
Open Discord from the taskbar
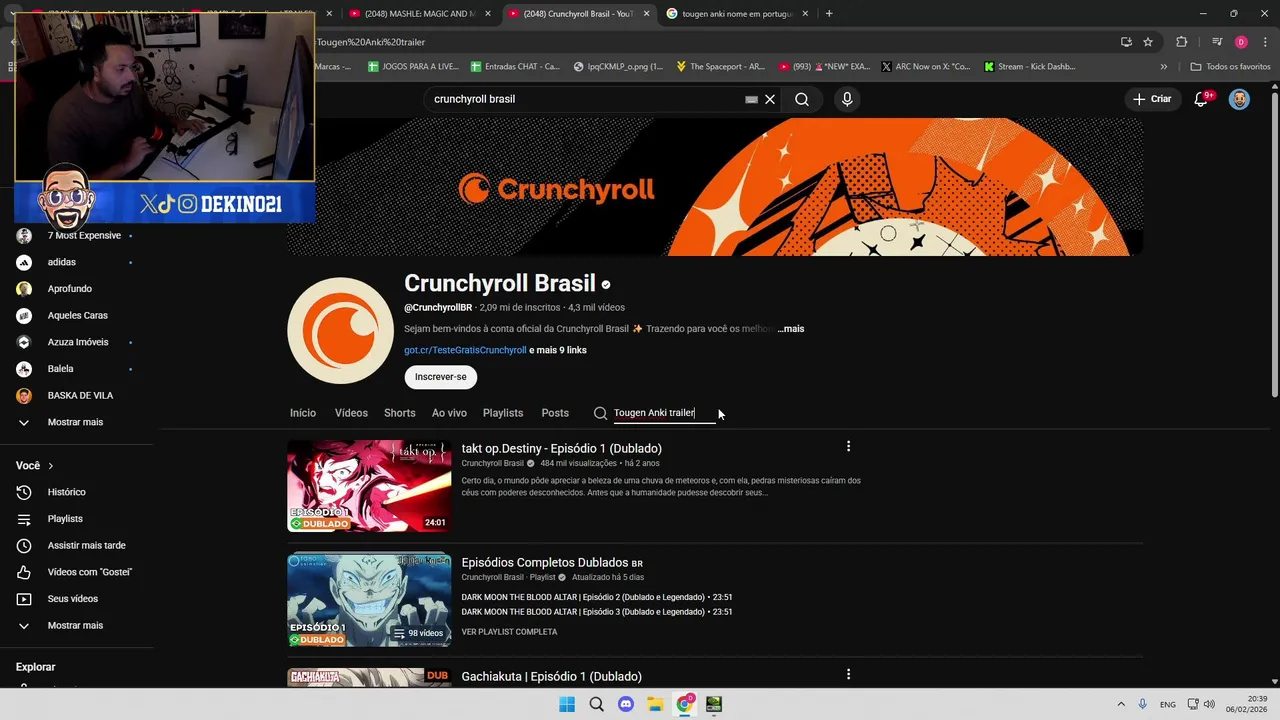pos(626,704)
